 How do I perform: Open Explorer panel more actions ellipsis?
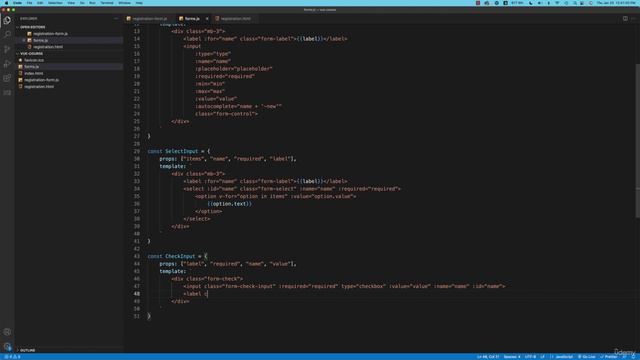pyautogui.click(x=116, y=18)
